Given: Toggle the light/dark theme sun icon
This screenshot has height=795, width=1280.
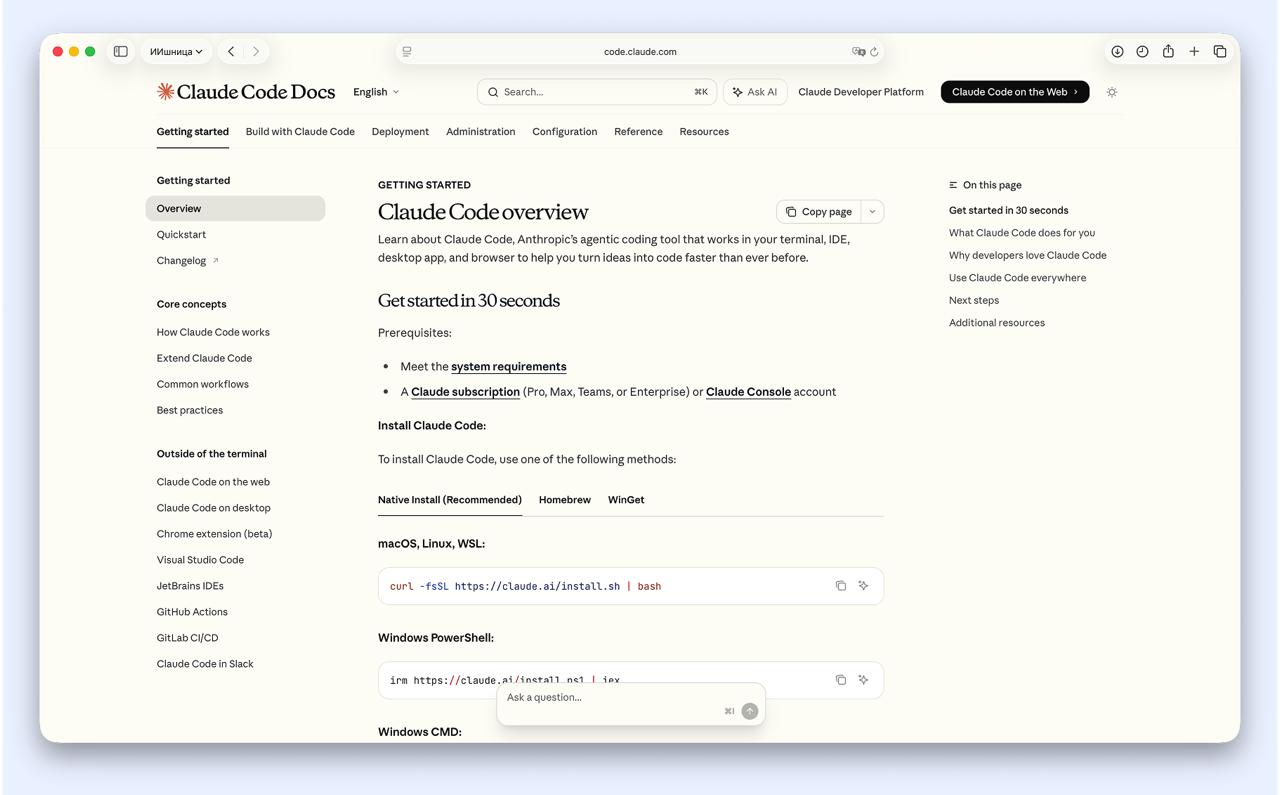Looking at the screenshot, I should pyautogui.click(x=1112, y=92).
